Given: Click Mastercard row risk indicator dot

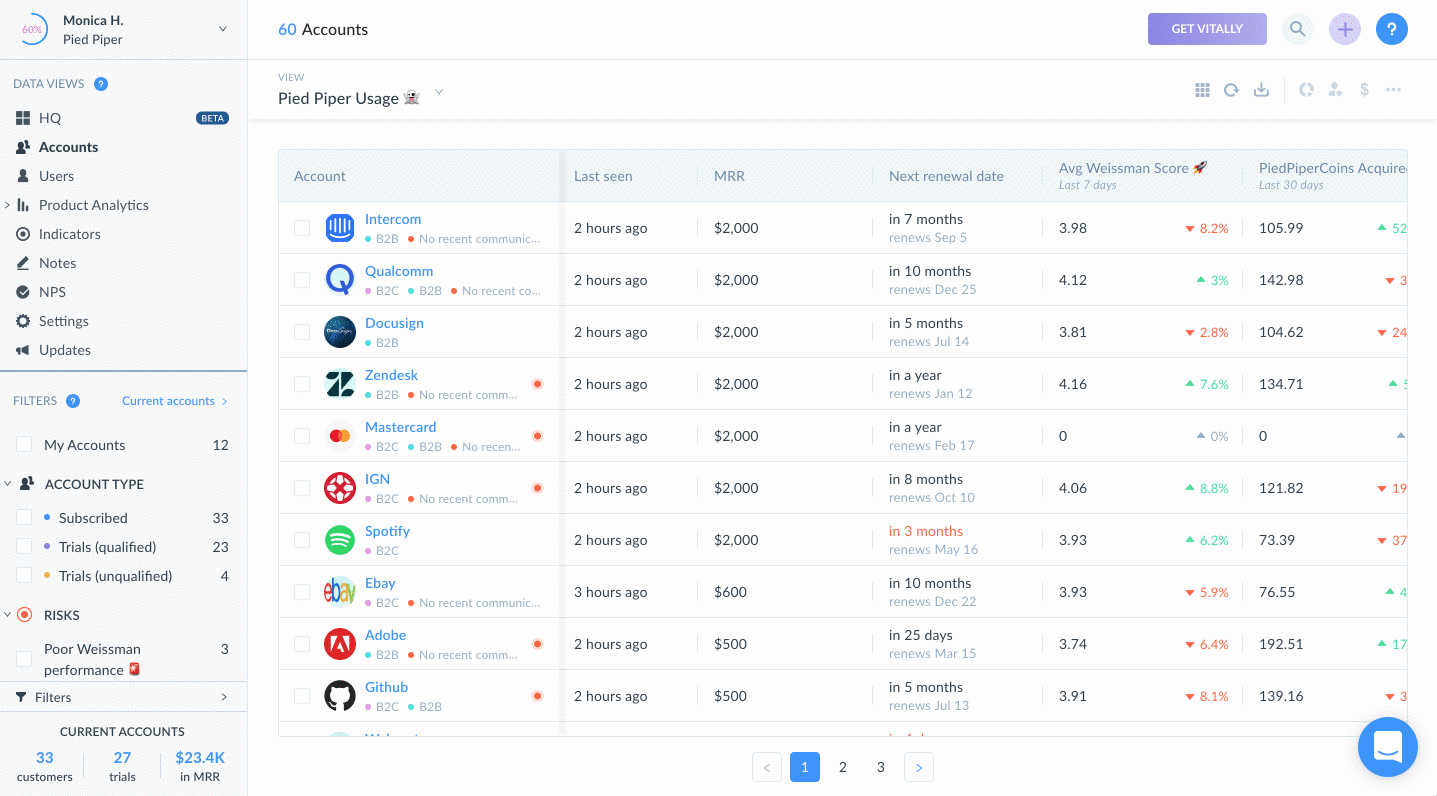Looking at the screenshot, I should [x=537, y=436].
